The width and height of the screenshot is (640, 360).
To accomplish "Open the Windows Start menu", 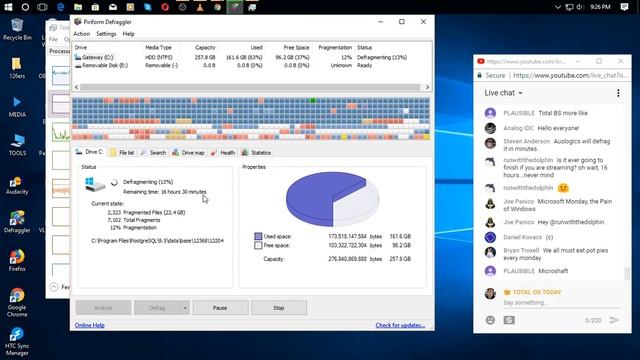I will [8, 7].
